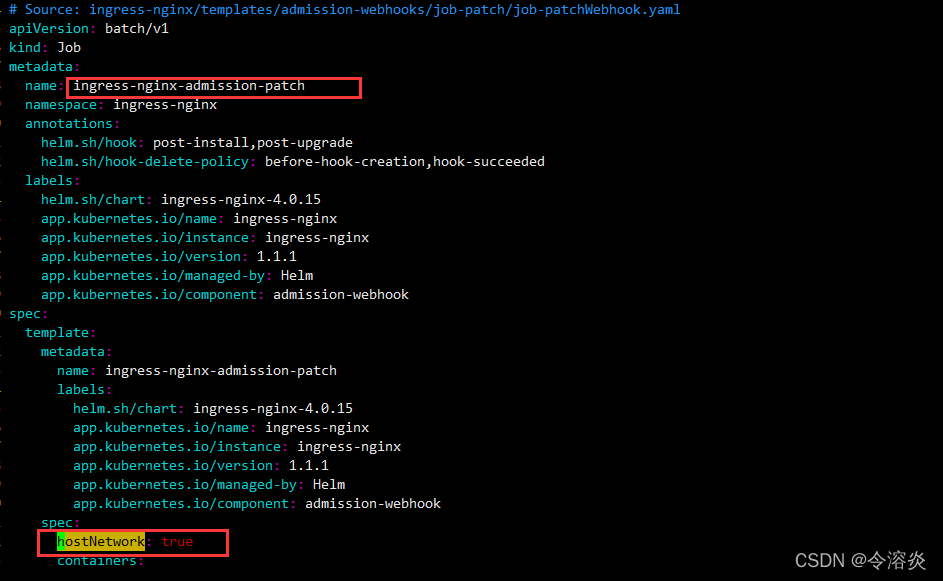Click the job-patchWebhook.yaml source comment line
Screen dimensions: 943x581
(345, 9)
